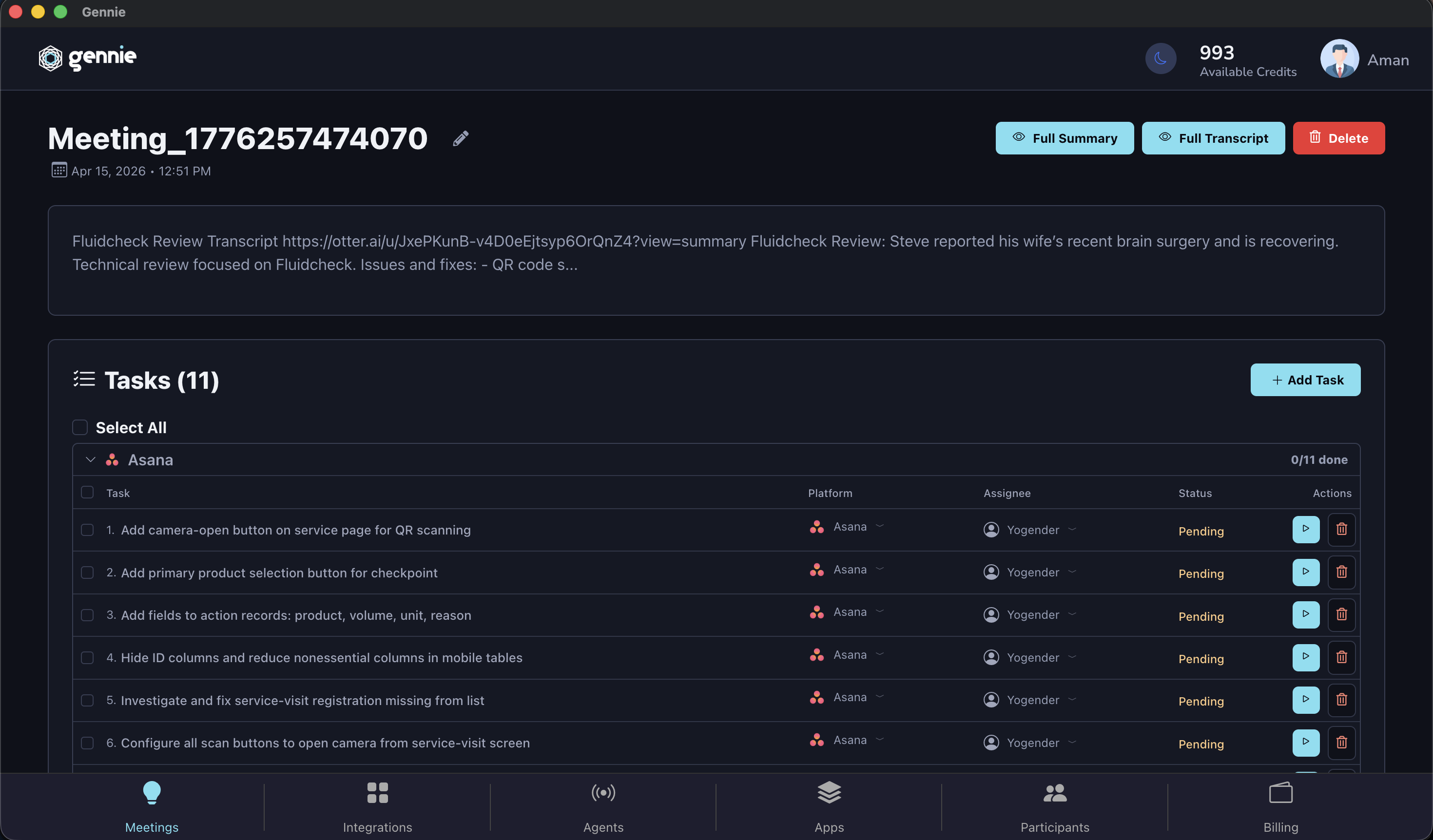Toggle dark mode with the moon icon
1433x840 pixels.
coord(1161,58)
